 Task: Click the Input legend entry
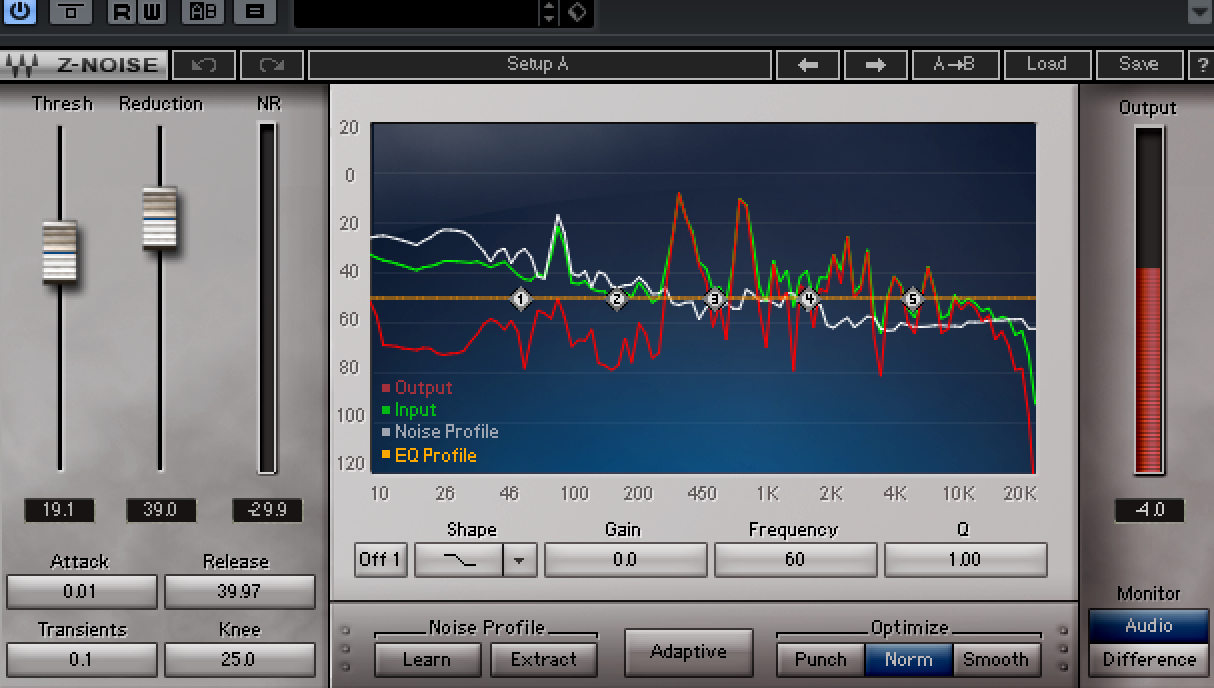point(409,410)
